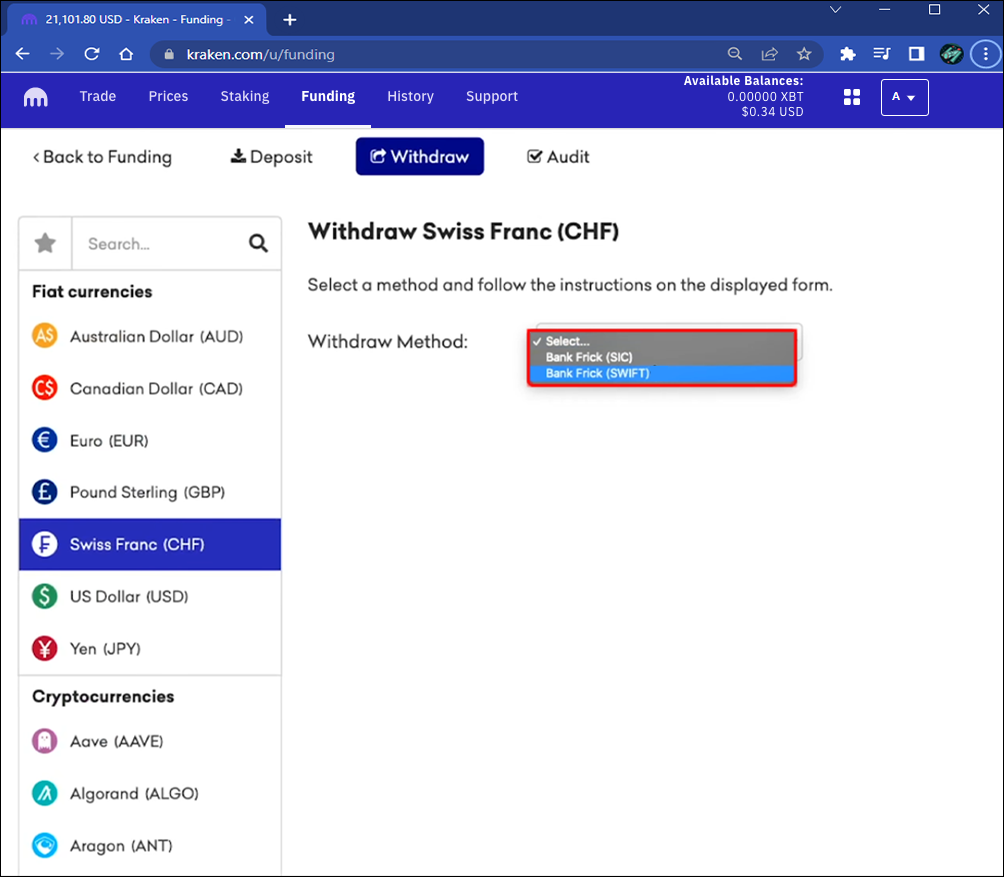Click the search magnifier icon
The height and width of the screenshot is (877, 1004).
pyautogui.click(x=258, y=243)
